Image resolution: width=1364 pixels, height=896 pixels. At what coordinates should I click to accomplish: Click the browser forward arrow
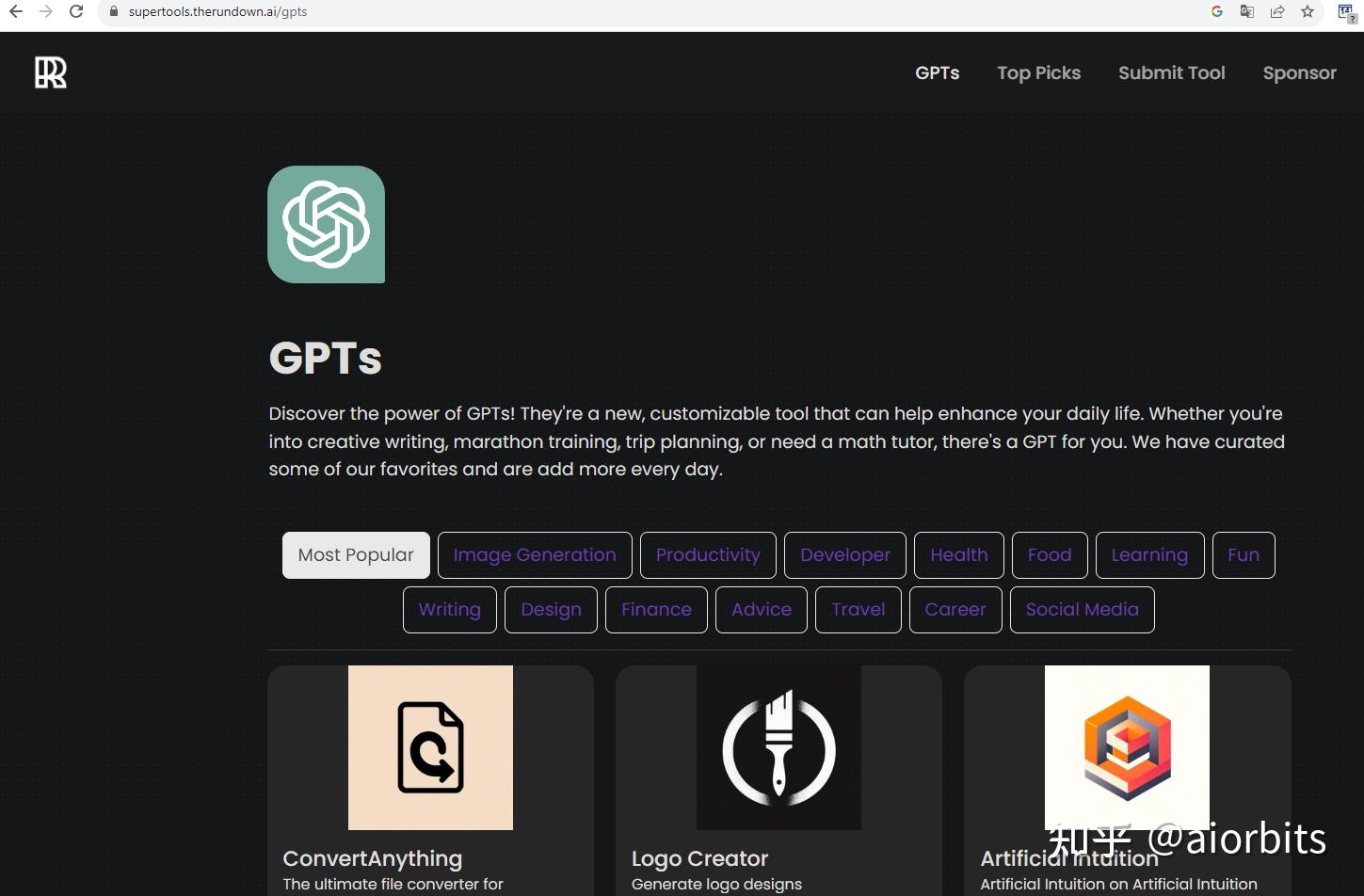coord(46,11)
